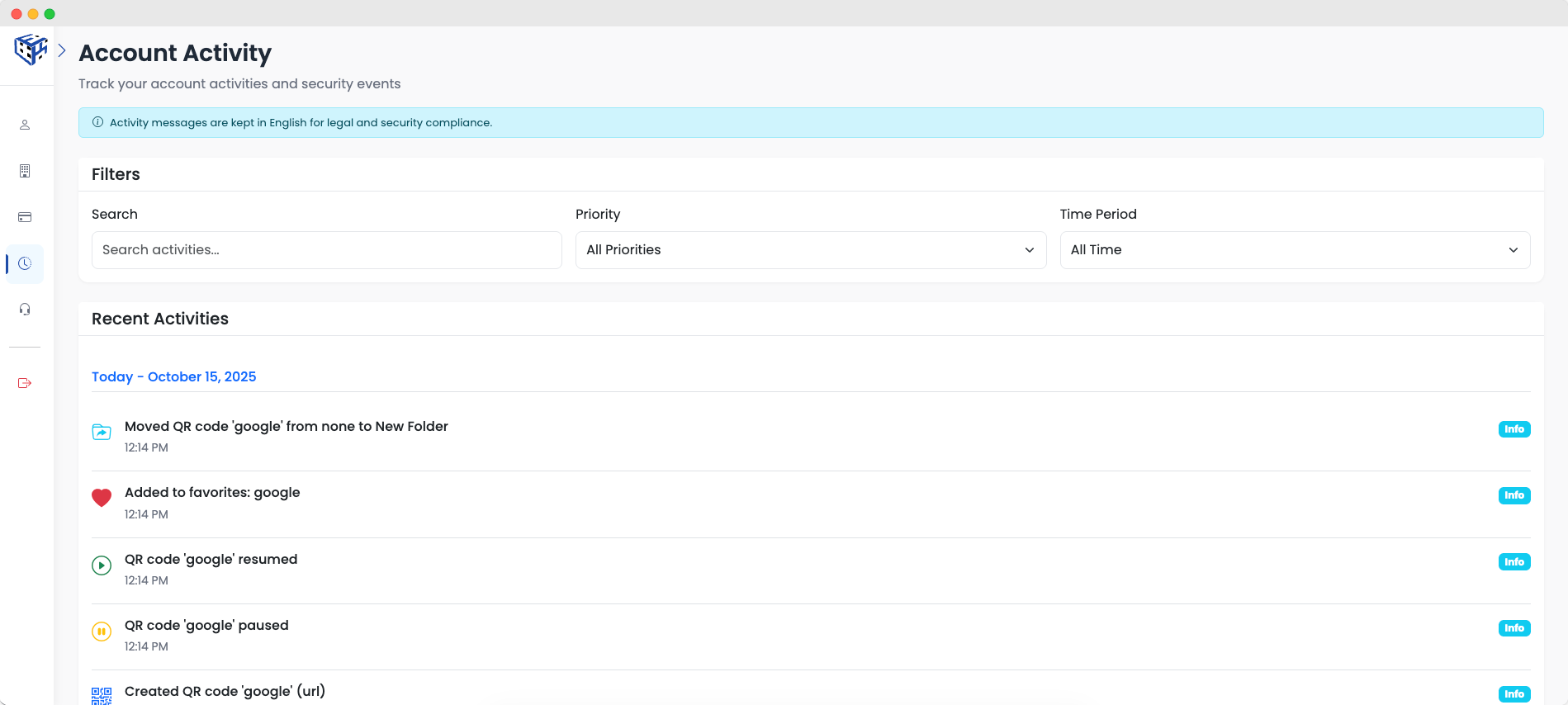Image resolution: width=1568 pixels, height=705 pixels.
Task: Click the Today - October 15, 2025 heading
Action: pyautogui.click(x=173, y=376)
